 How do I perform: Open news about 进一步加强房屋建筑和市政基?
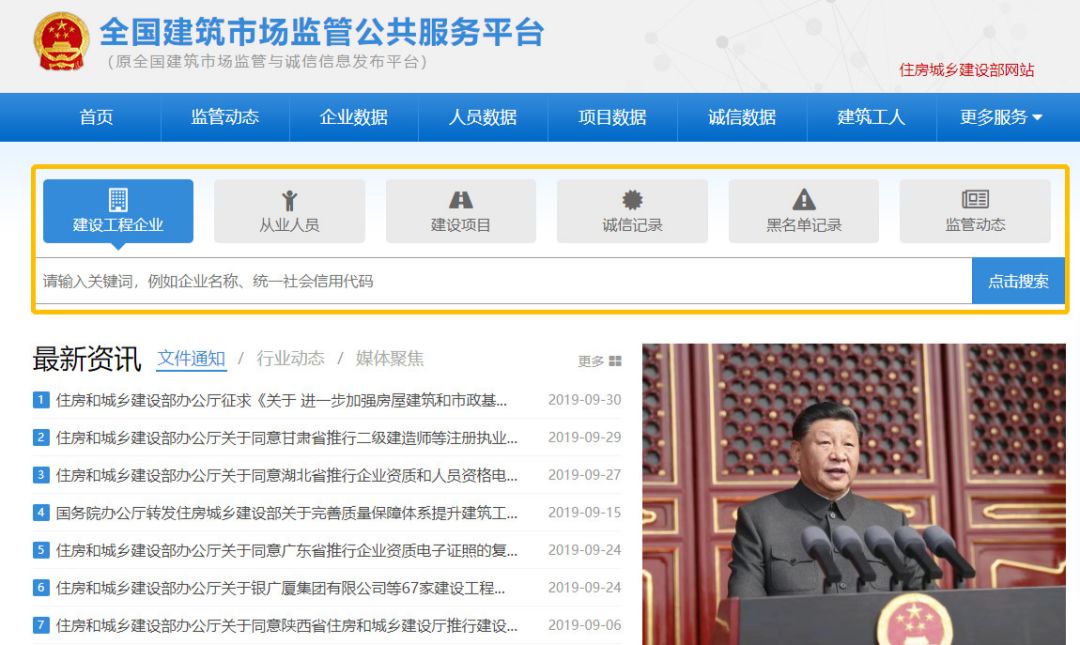pyautogui.click(x=281, y=400)
